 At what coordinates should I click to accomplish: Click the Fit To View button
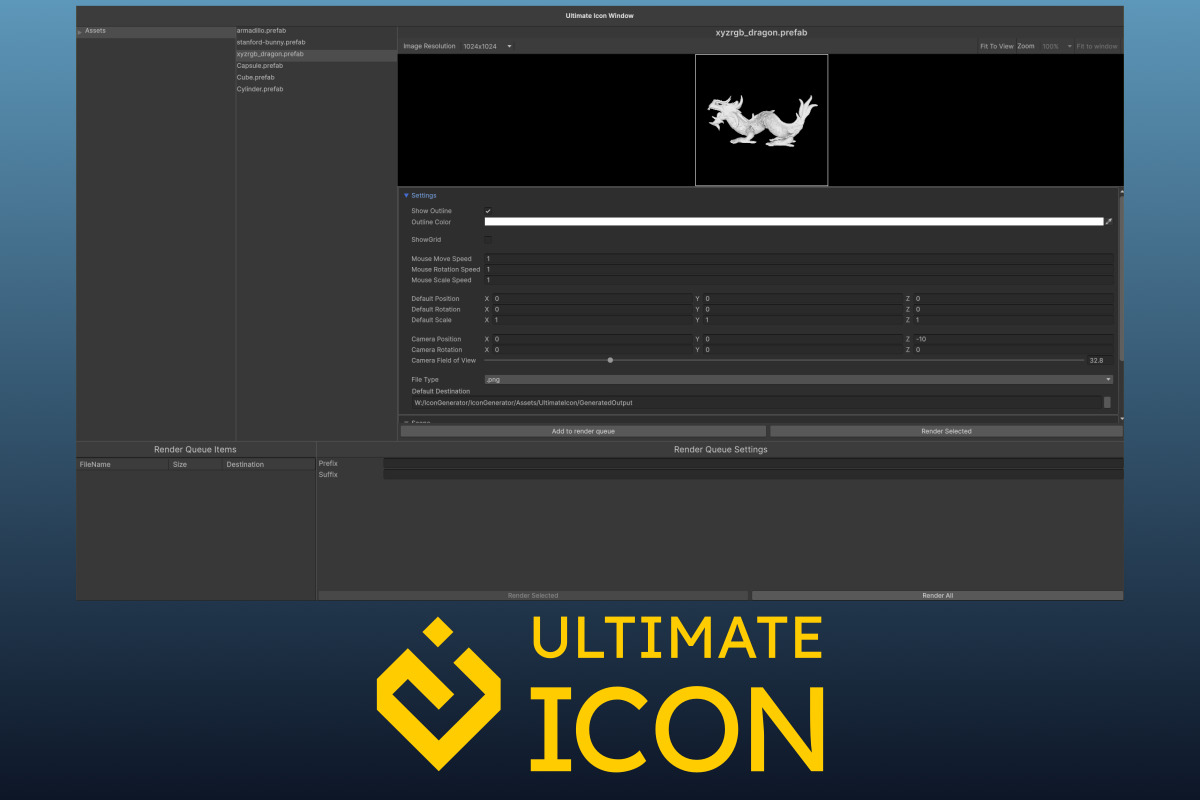tap(996, 46)
